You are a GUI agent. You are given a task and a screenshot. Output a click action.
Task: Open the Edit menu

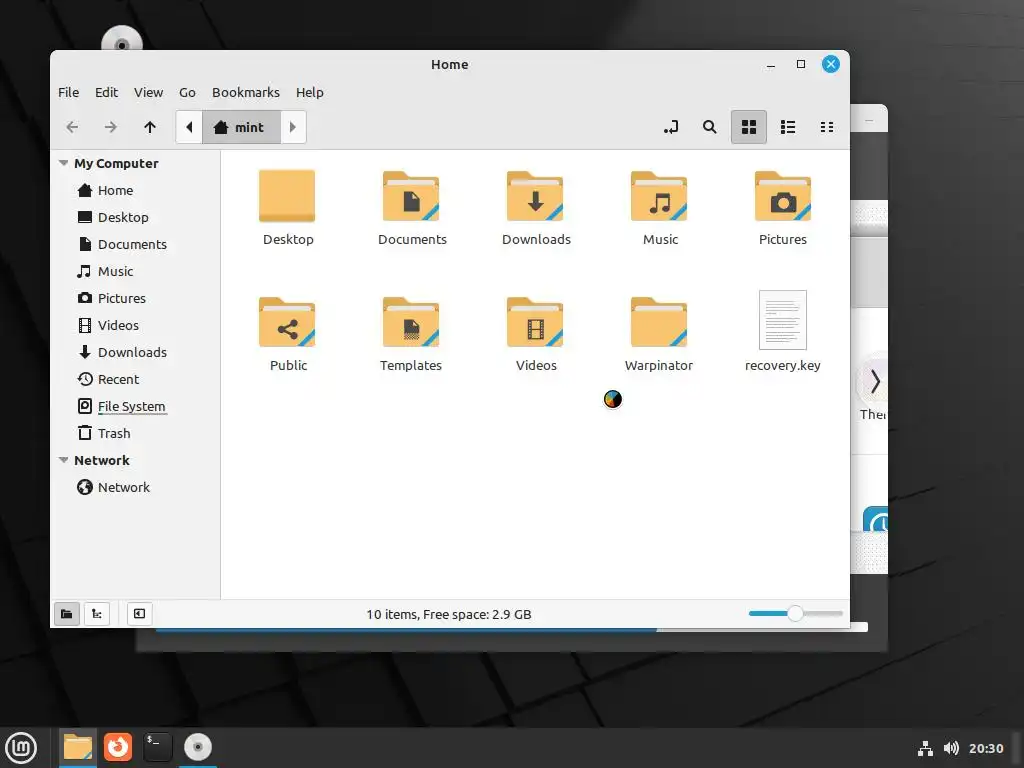click(106, 93)
